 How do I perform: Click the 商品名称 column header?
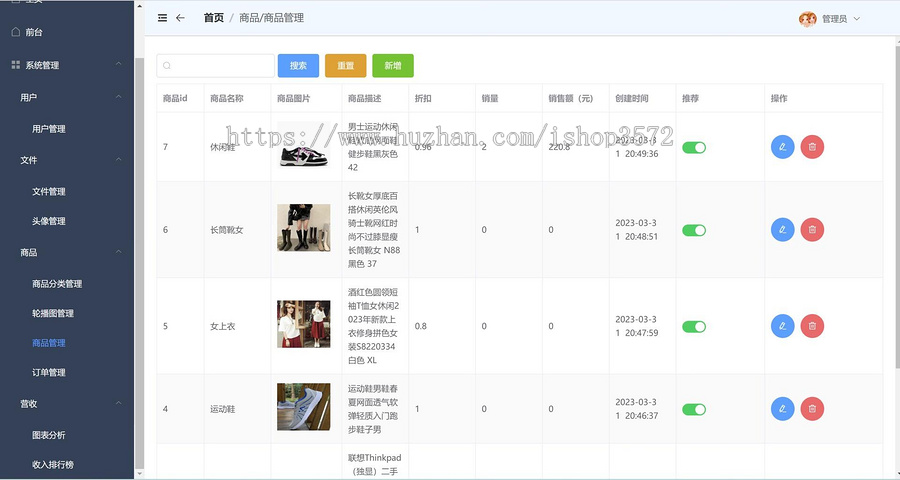[x=227, y=98]
